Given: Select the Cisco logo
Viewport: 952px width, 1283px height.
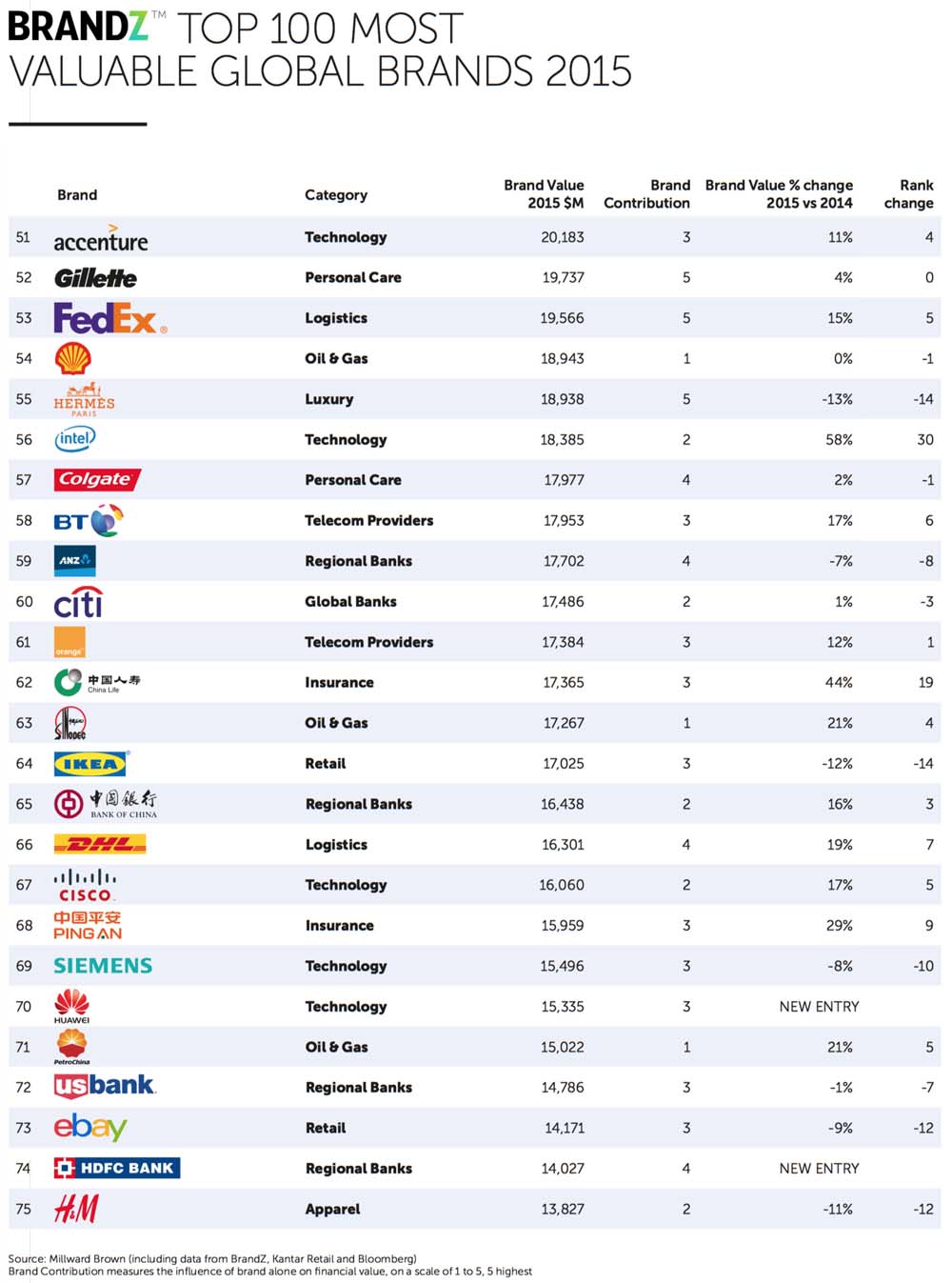Looking at the screenshot, I should tap(85, 885).
